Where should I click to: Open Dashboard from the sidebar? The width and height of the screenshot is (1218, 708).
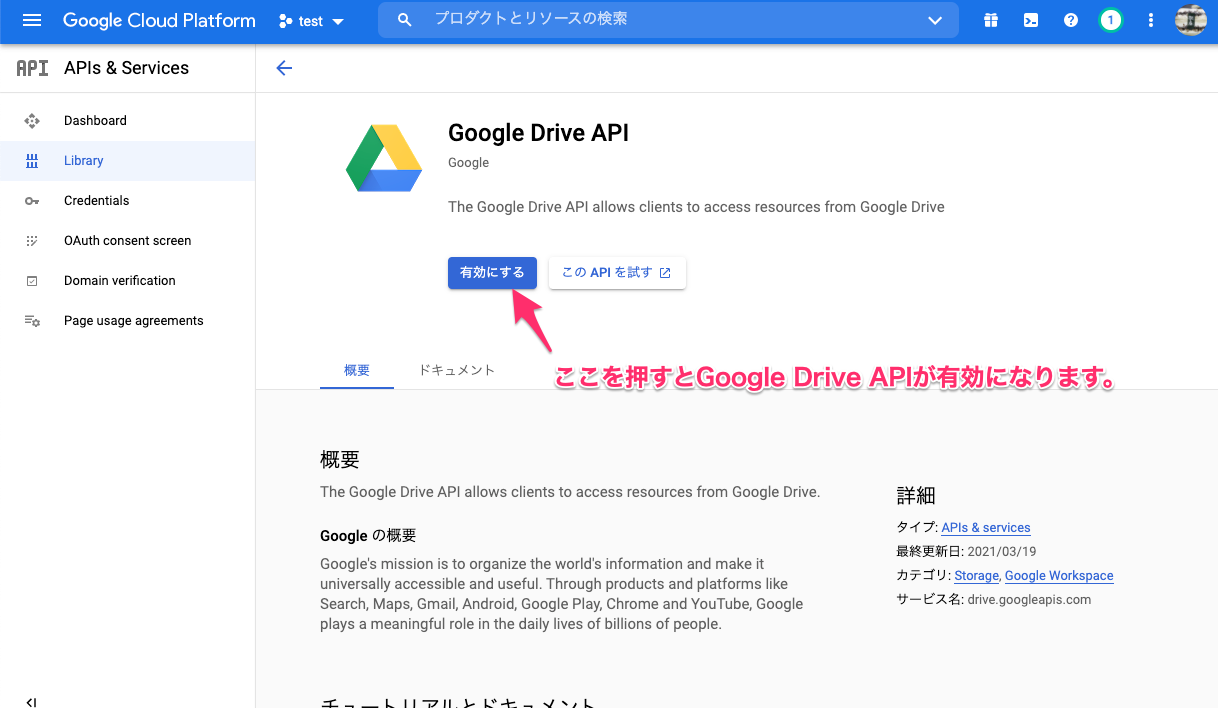95,120
